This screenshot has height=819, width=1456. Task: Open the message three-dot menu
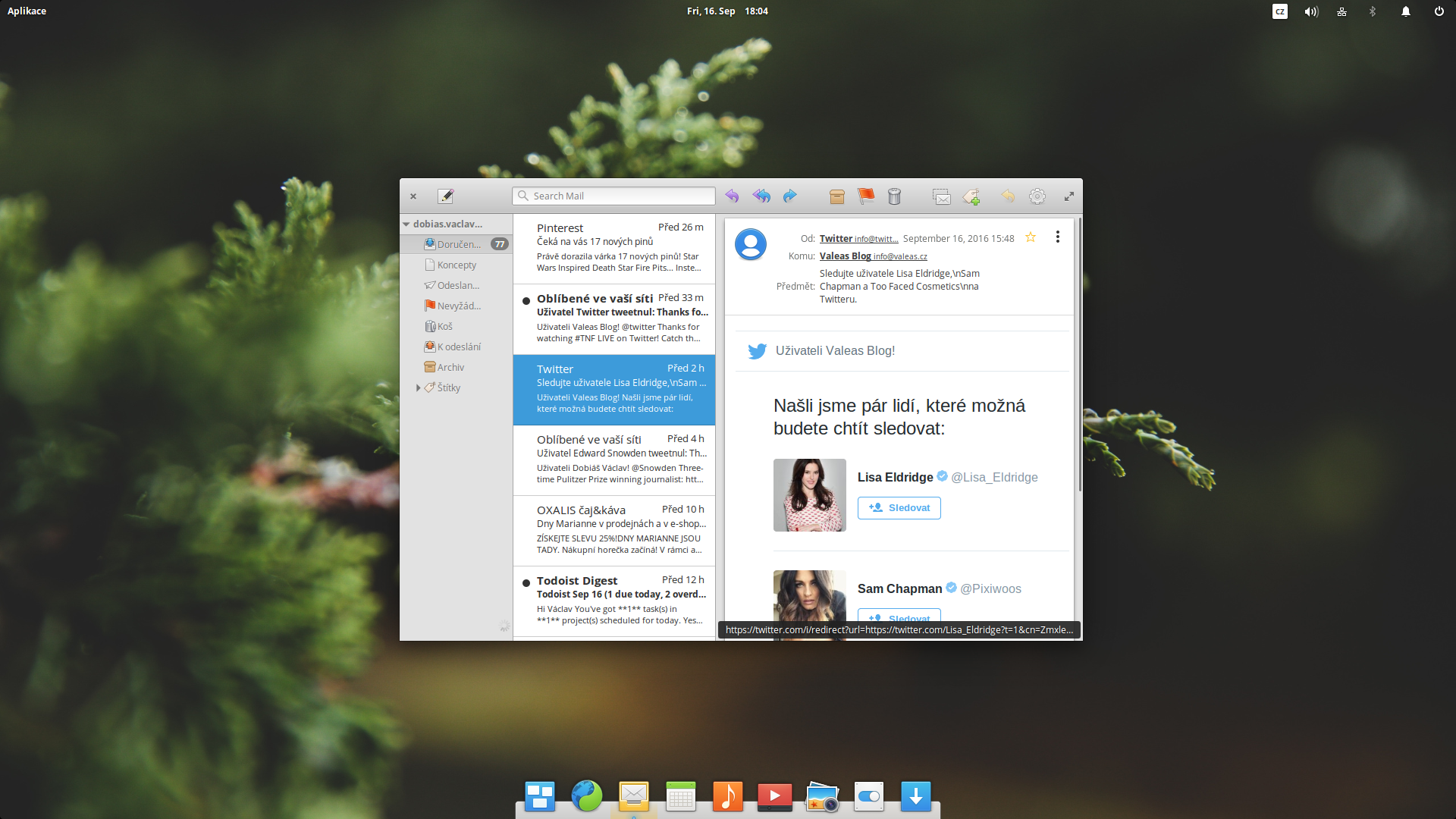click(x=1058, y=237)
